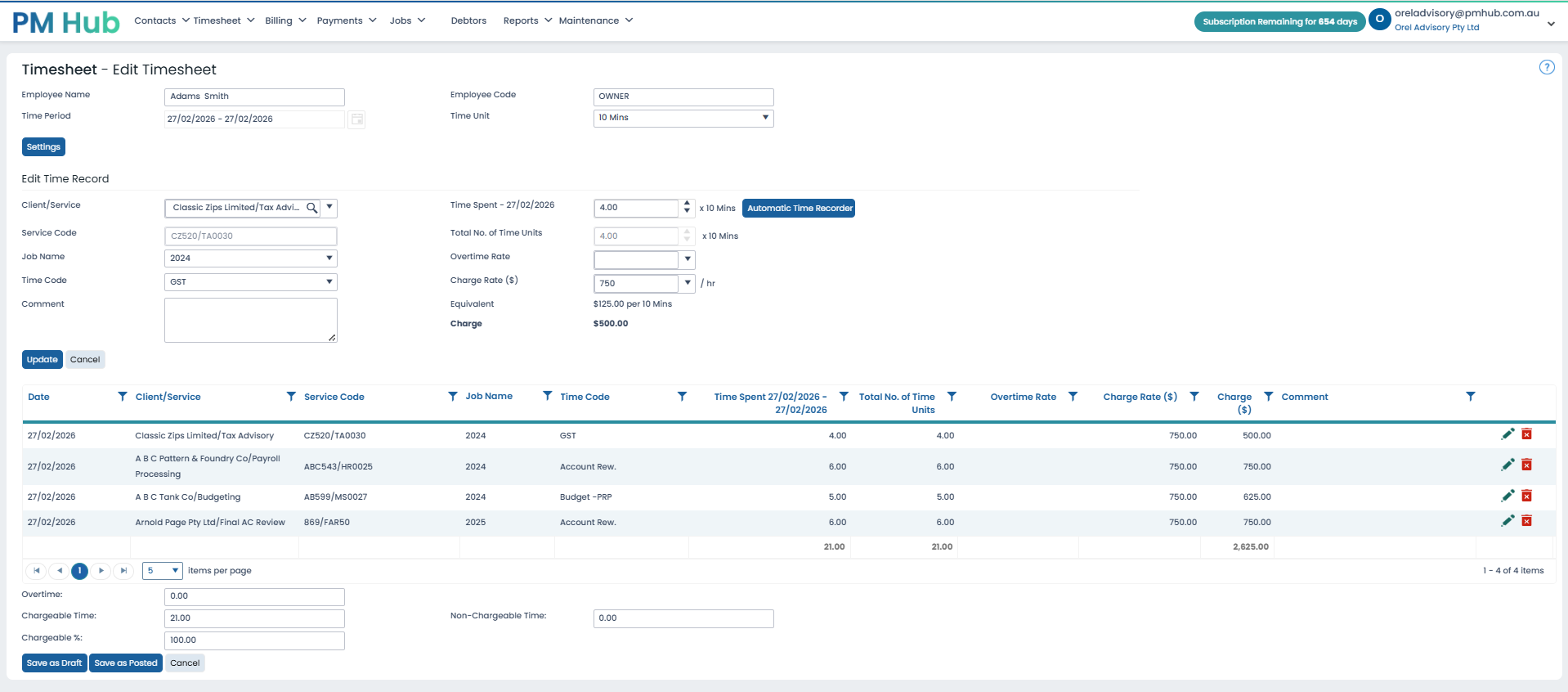
Task: Edit the A B C Tank Co row
Action: (x=1508, y=496)
